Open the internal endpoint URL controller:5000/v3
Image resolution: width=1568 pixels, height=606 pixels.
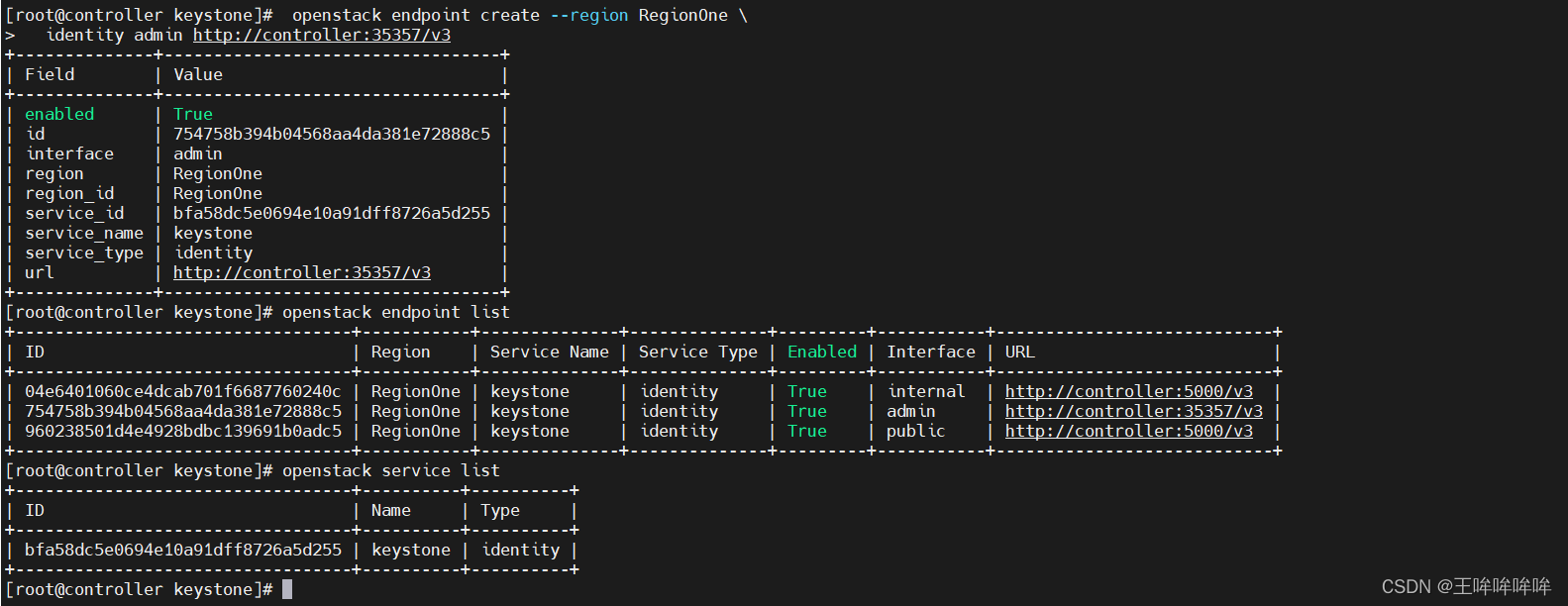[1129, 391]
